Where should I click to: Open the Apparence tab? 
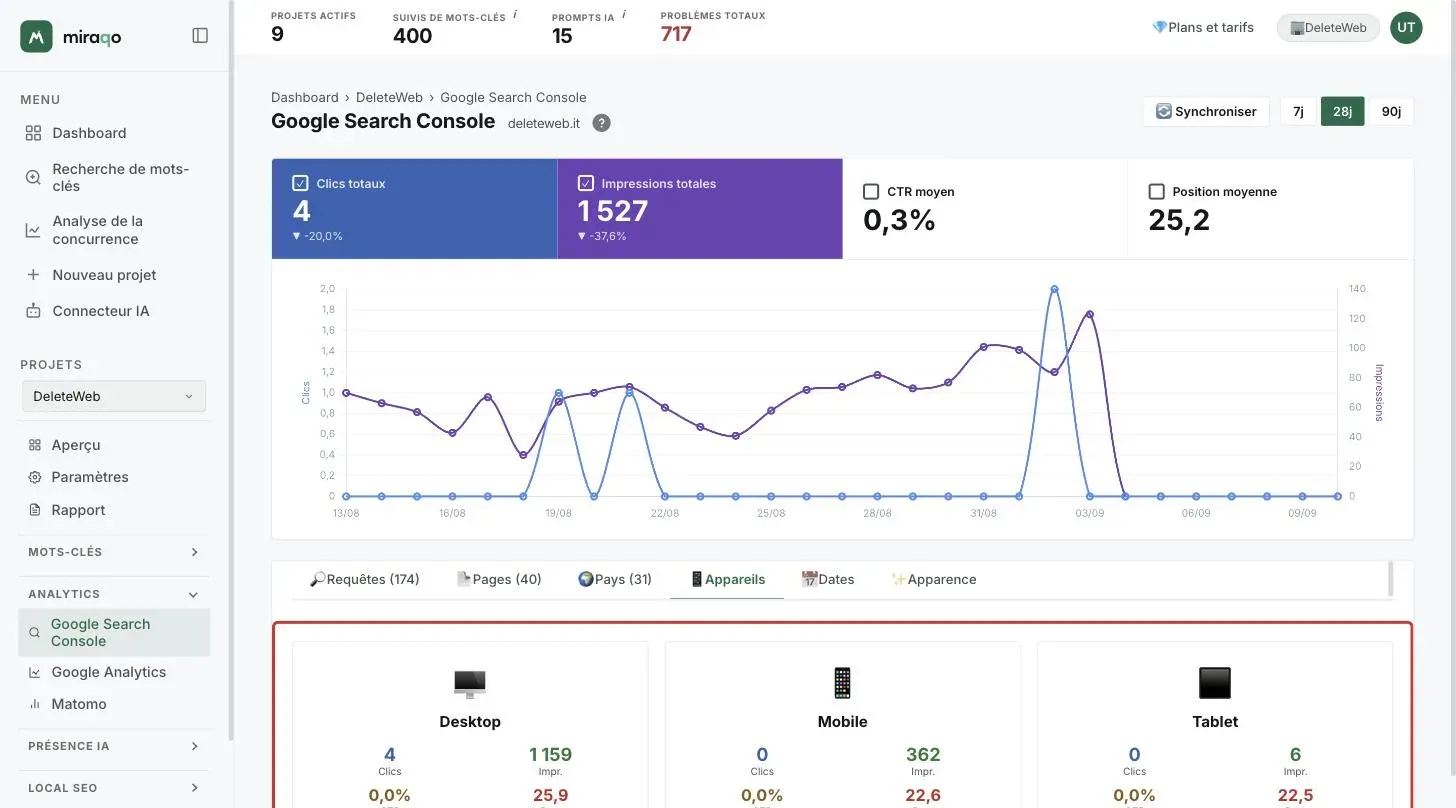pos(933,579)
